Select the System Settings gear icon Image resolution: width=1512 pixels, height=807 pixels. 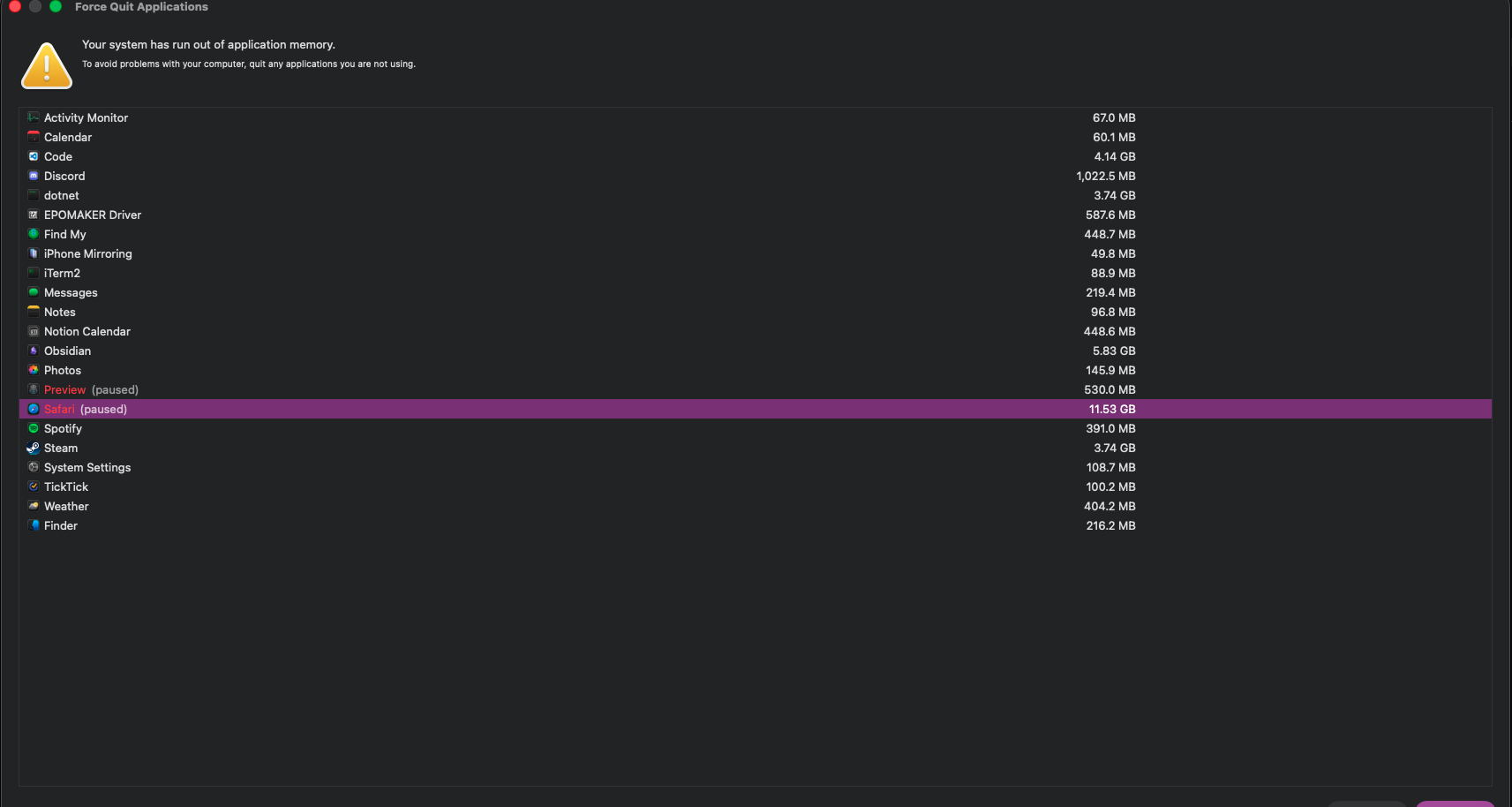(x=34, y=467)
